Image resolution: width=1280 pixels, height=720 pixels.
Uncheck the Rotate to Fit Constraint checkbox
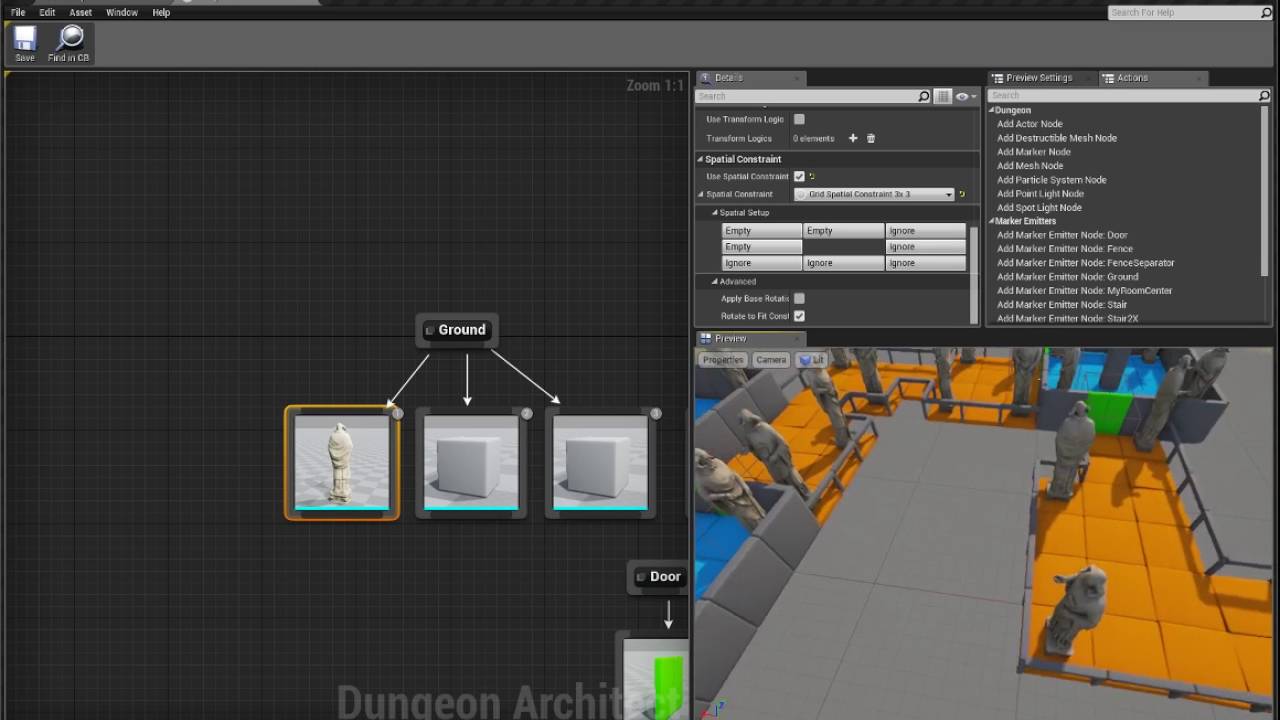pyautogui.click(x=799, y=316)
